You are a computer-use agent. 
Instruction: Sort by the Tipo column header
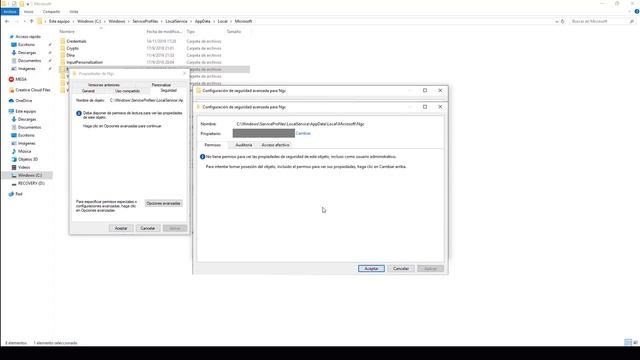191,31
